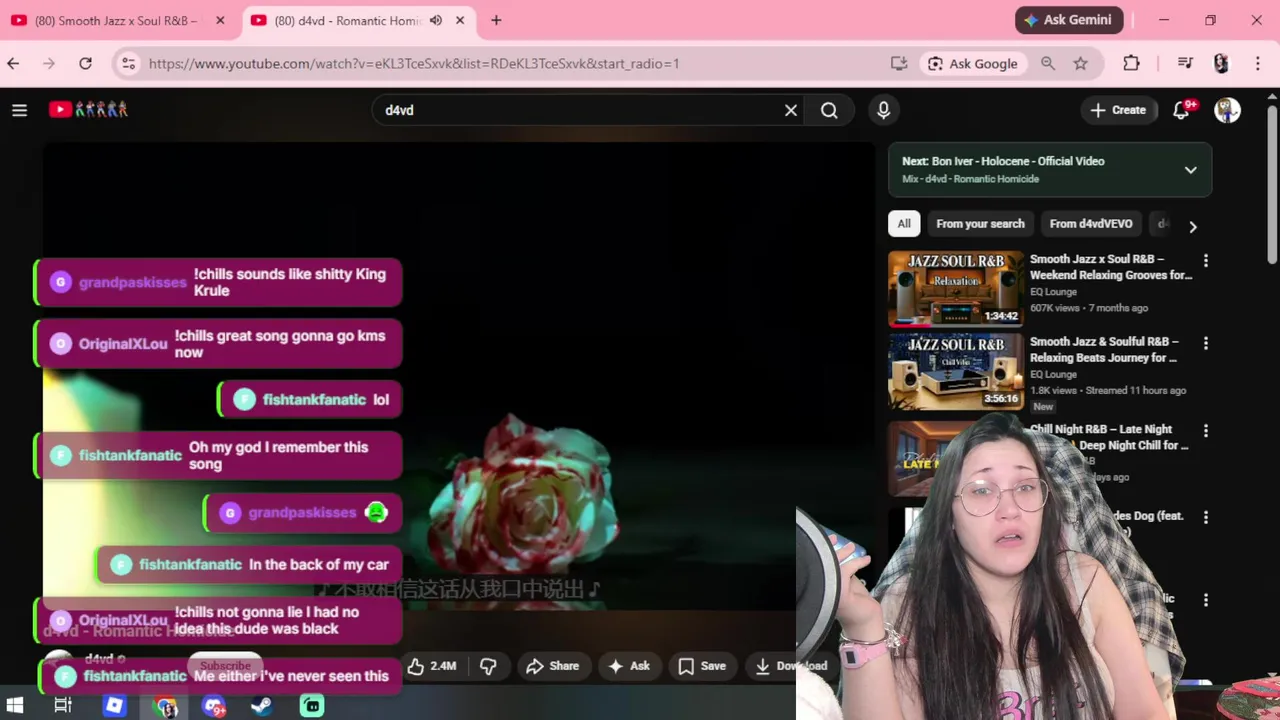The image size is (1280, 720).
Task: Select the YouTube URL in address bar
Action: point(414,63)
